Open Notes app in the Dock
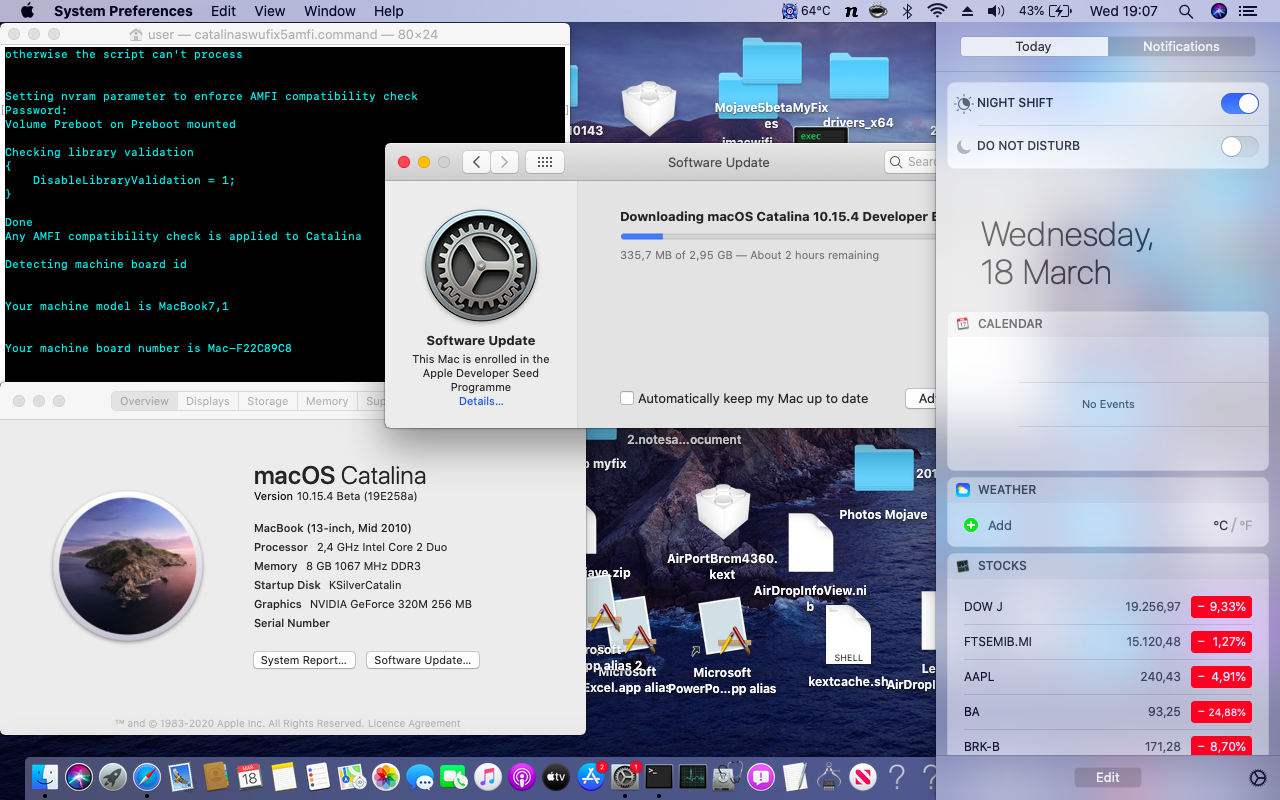The height and width of the screenshot is (800, 1280). click(x=283, y=776)
